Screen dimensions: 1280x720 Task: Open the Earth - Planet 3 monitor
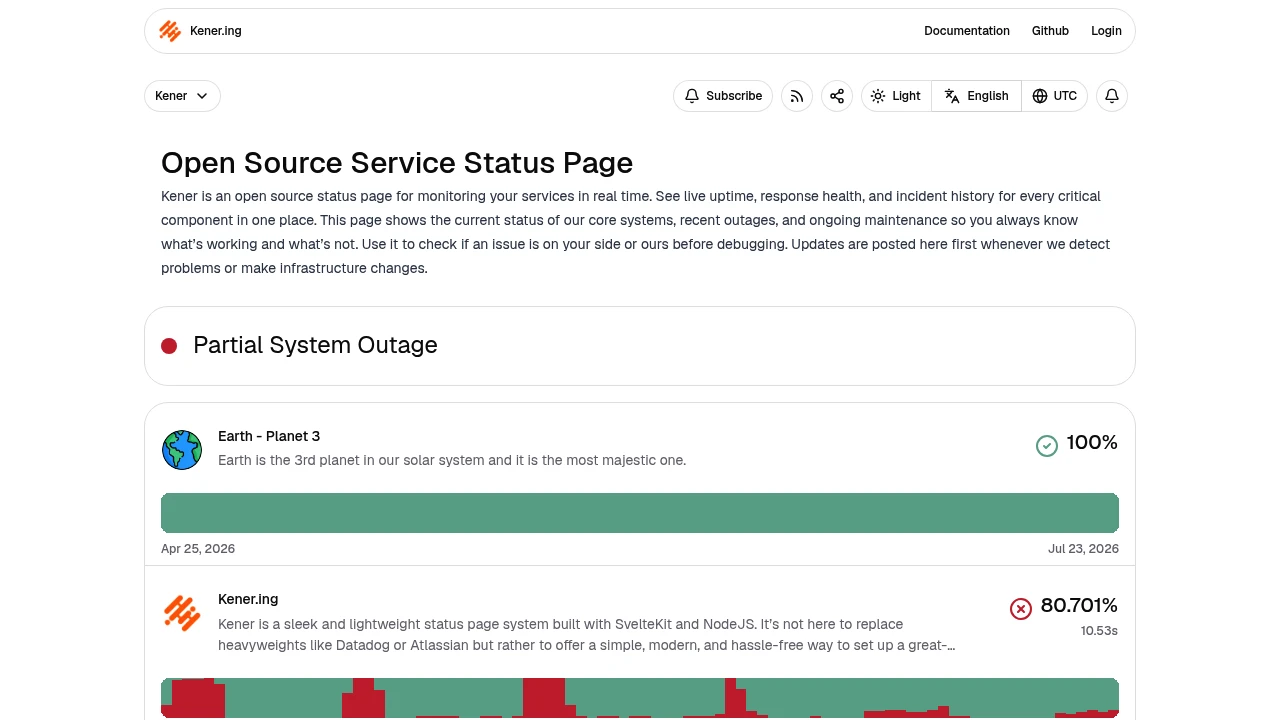point(269,436)
